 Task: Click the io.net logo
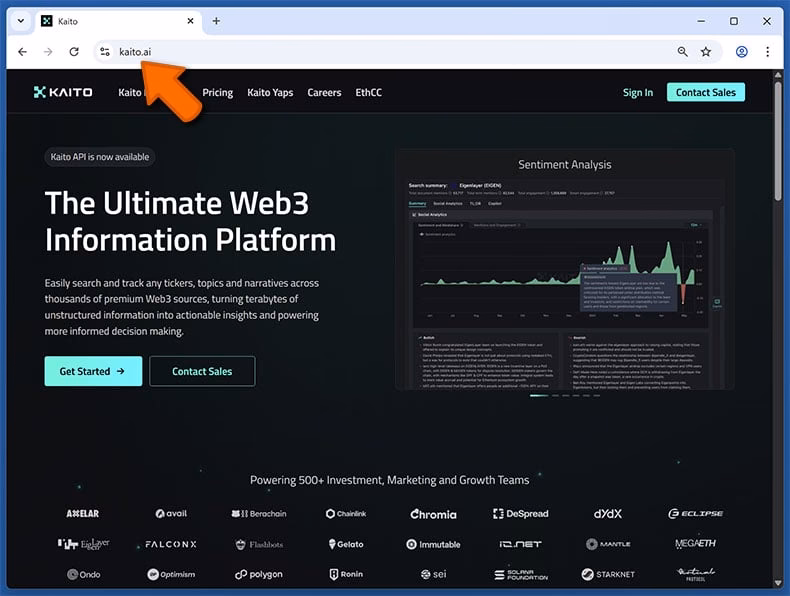click(x=520, y=544)
